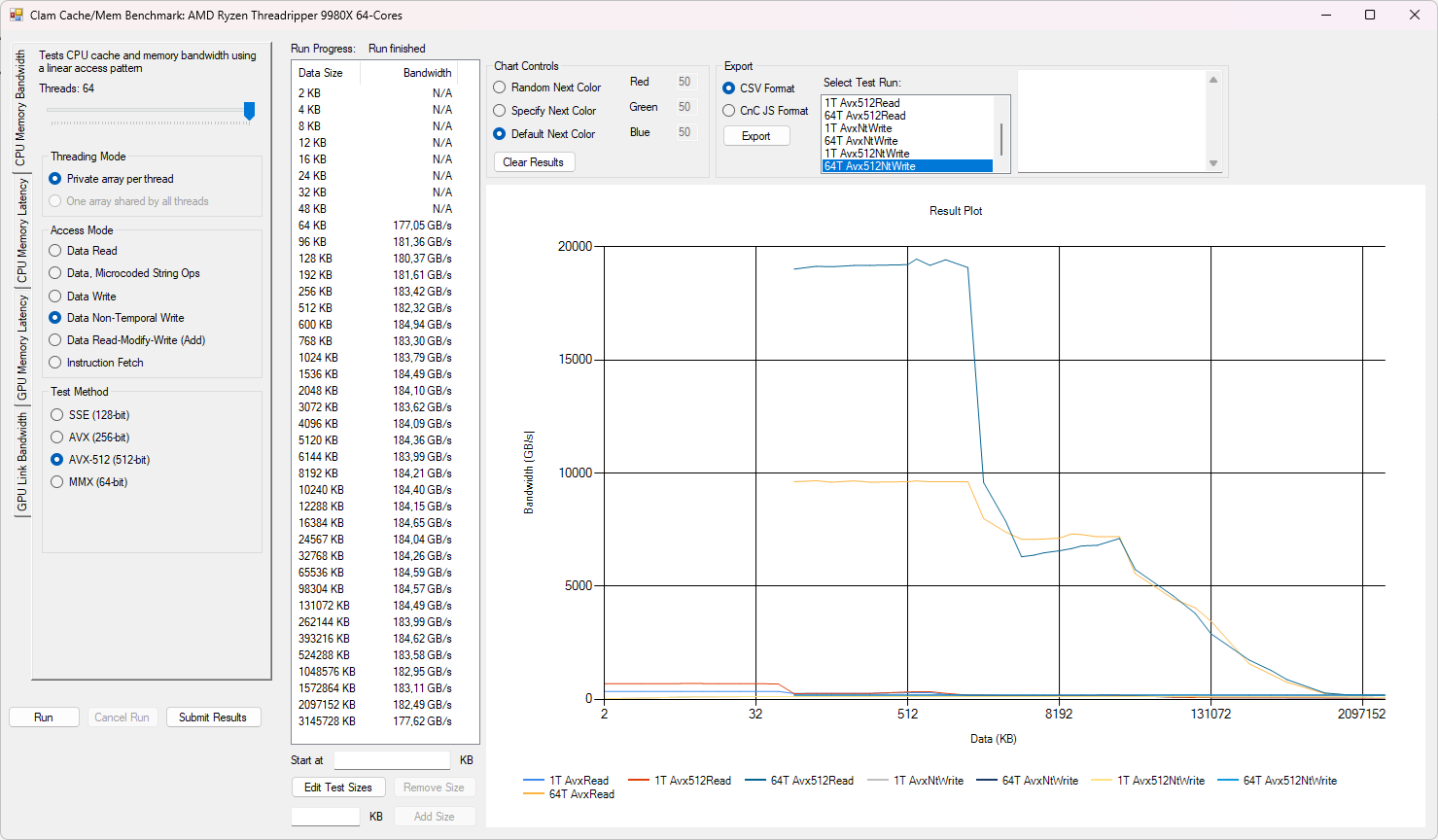Image resolution: width=1438 pixels, height=840 pixels.
Task: Click the Run button
Action: [x=44, y=717]
